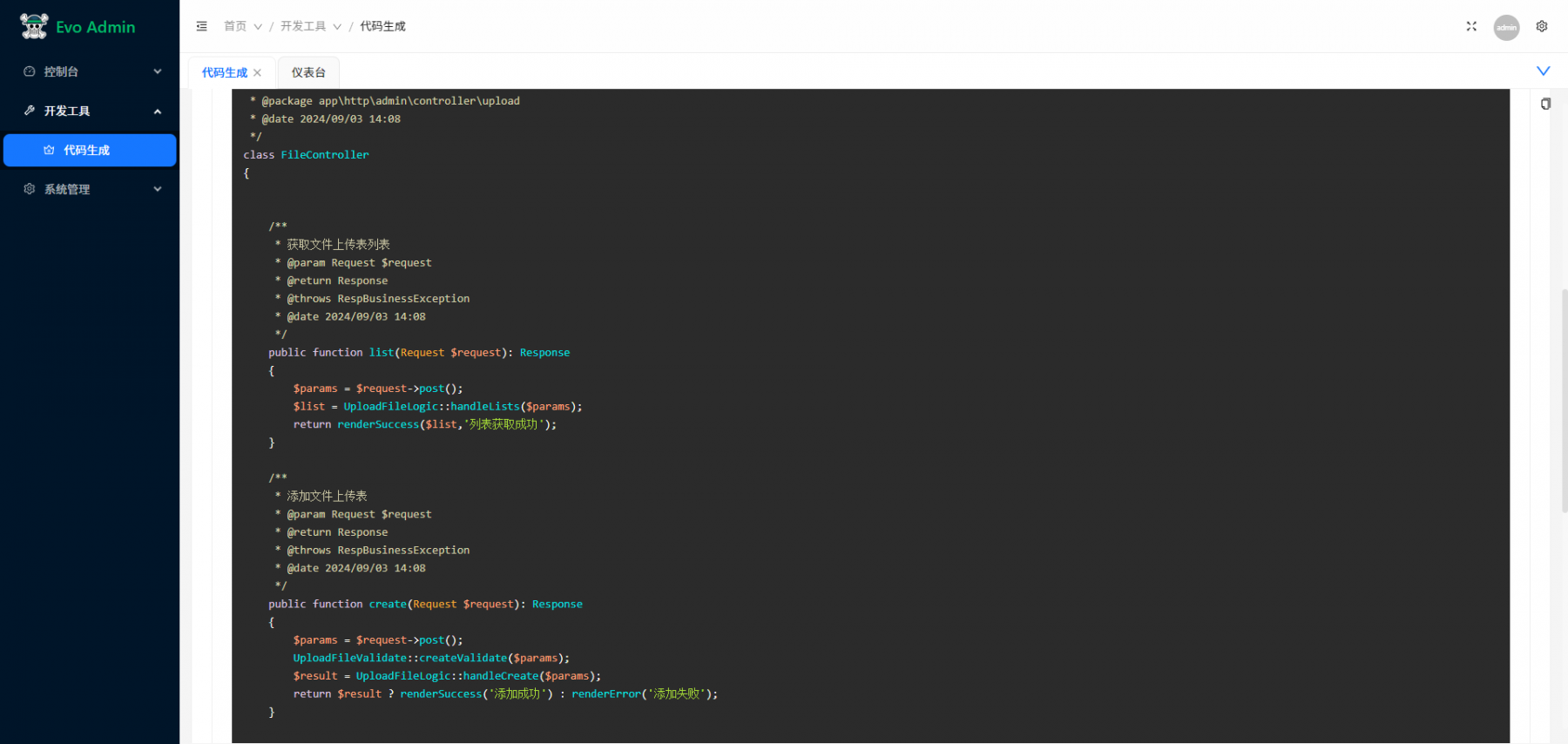Click the FileController class name

[325, 155]
